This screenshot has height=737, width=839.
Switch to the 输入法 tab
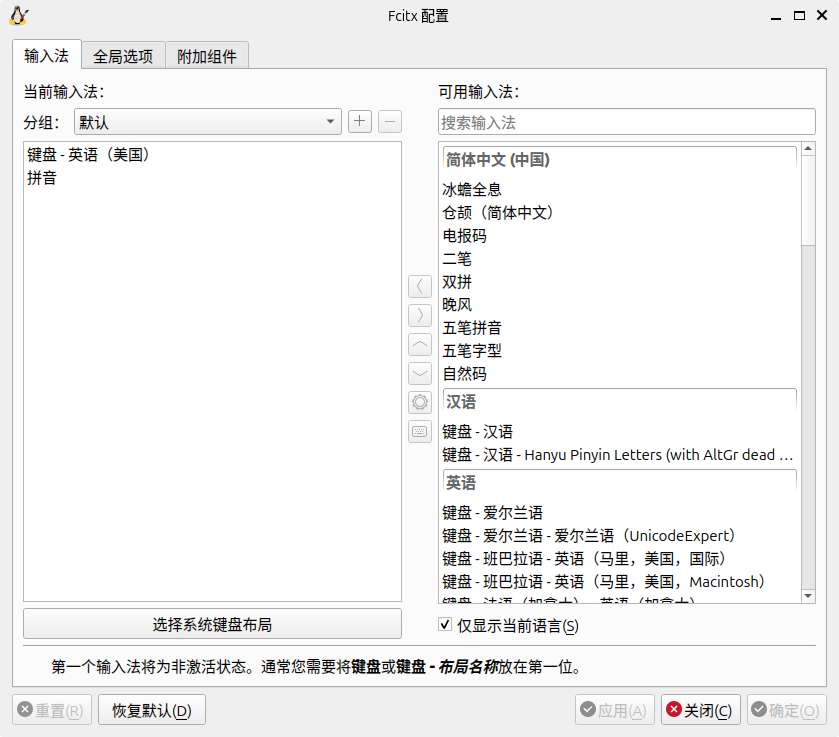pyautogui.click(x=47, y=55)
